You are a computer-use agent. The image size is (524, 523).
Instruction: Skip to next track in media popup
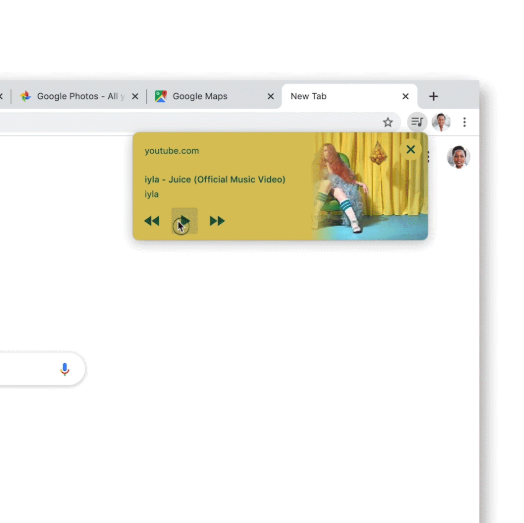click(x=217, y=221)
